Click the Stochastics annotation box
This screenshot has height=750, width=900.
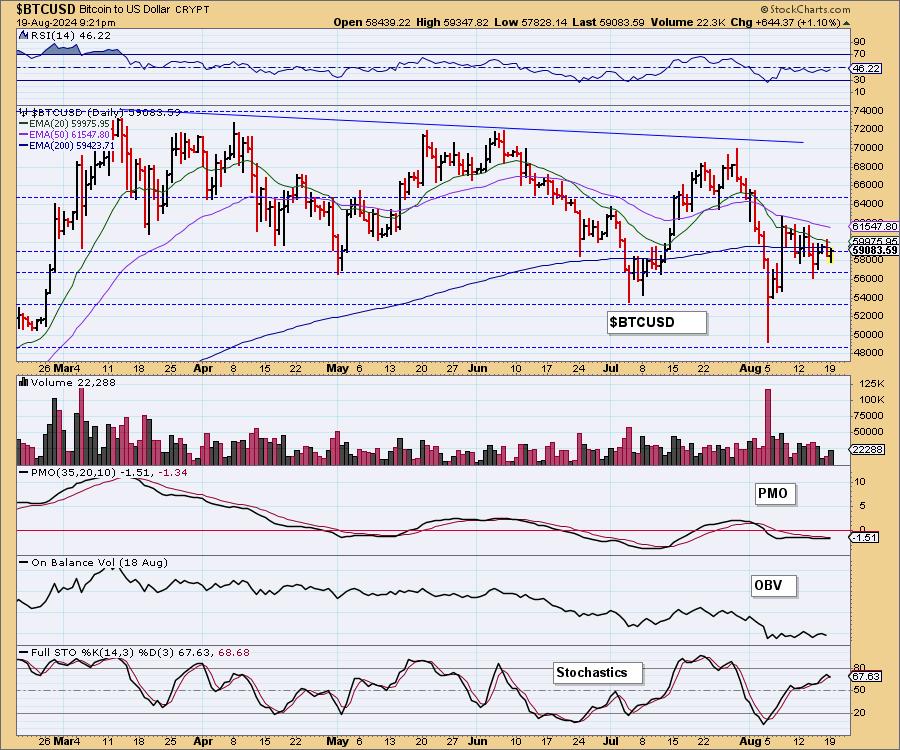pos(597,673)
